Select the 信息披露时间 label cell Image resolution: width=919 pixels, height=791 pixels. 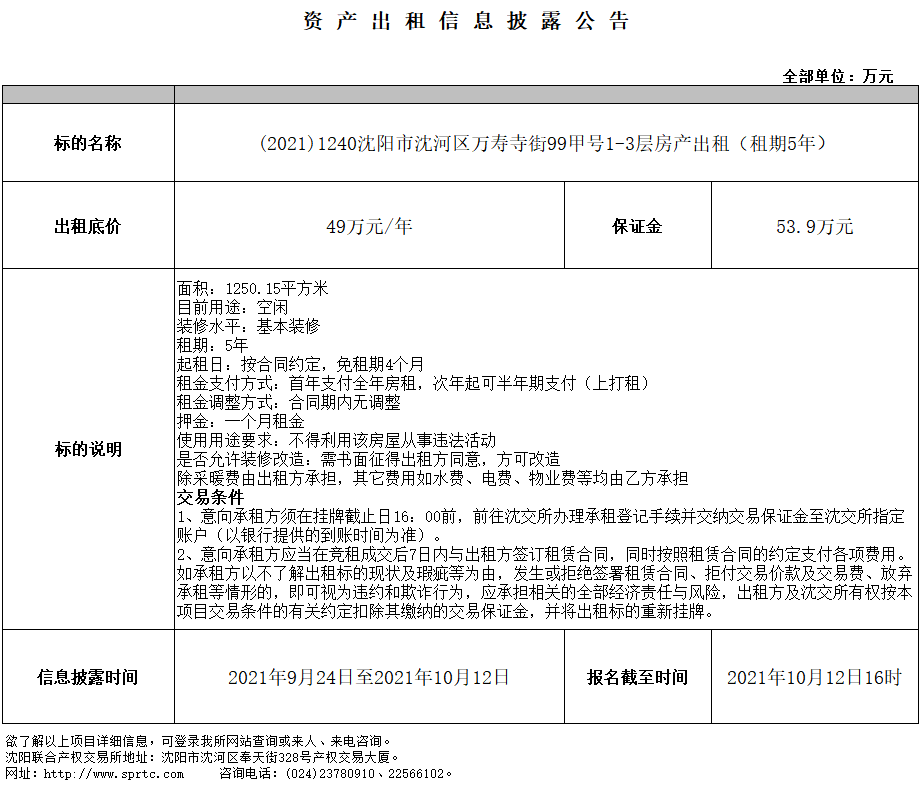[x=88, y=677]
